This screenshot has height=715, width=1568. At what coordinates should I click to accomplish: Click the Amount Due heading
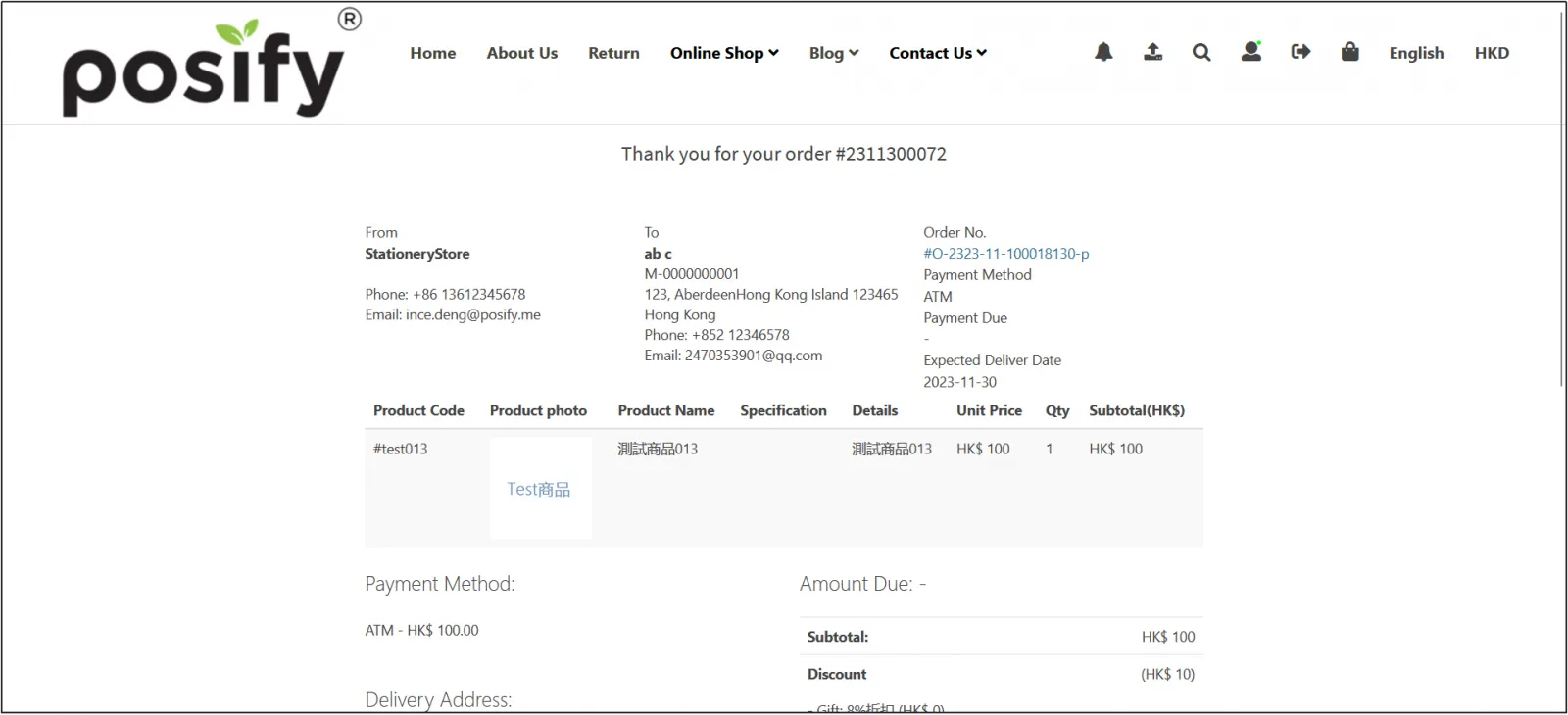(x=862, y=584)
